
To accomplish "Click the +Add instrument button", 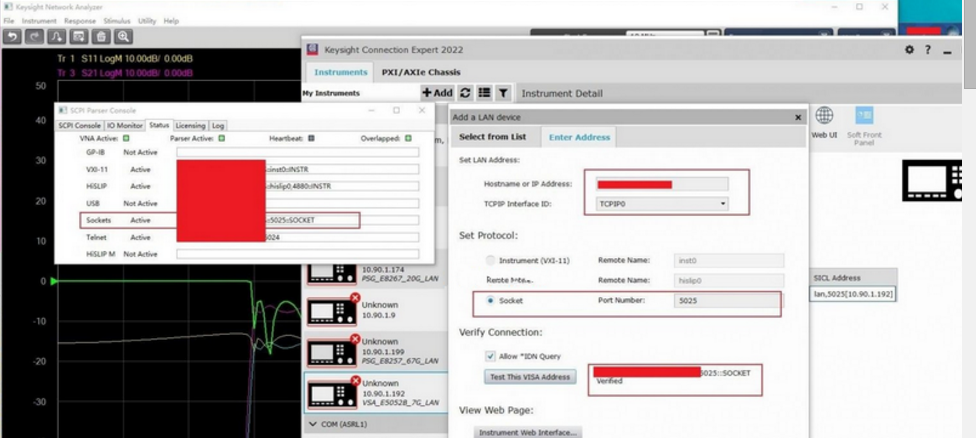I will (438, 93).
